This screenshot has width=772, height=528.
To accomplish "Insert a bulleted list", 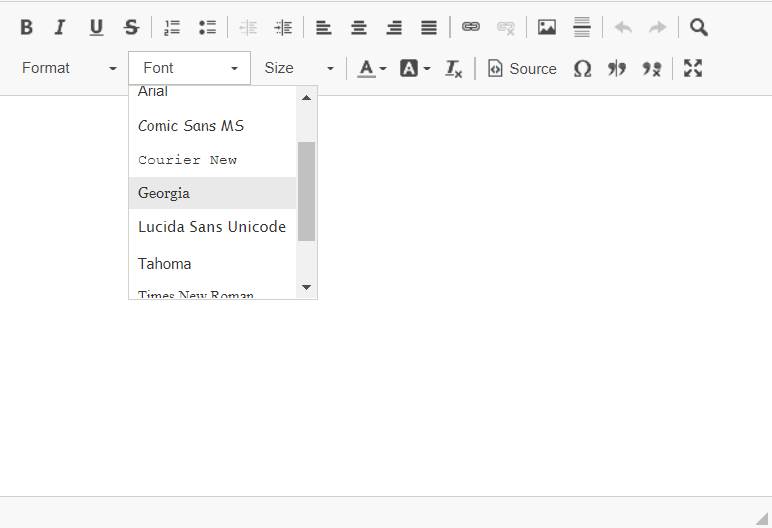I will click(x=207, y=27).
